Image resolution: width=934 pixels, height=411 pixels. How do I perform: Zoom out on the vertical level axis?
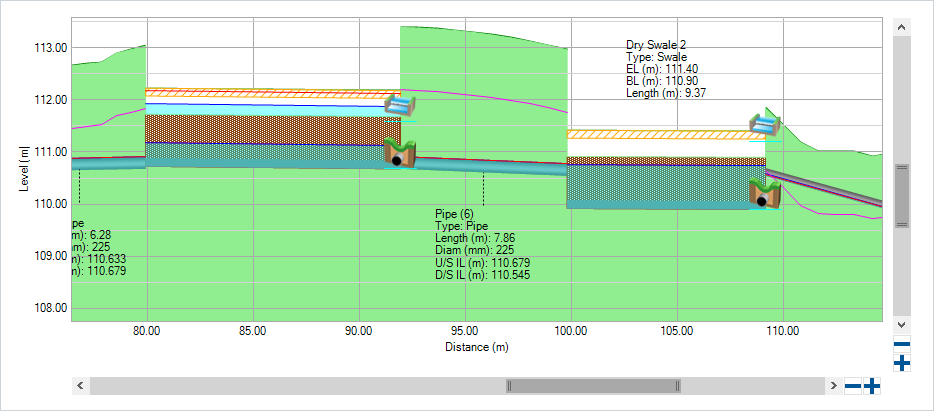[x=902, y=344]
